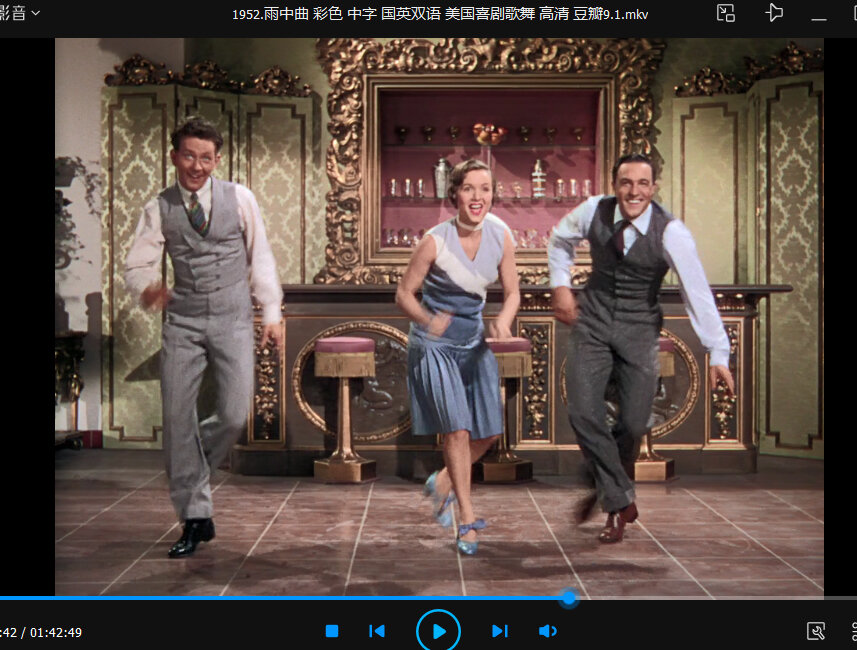The width and height of the screenshot is (857, 650).
Task: Minimize the video player window
Action: 819,19
